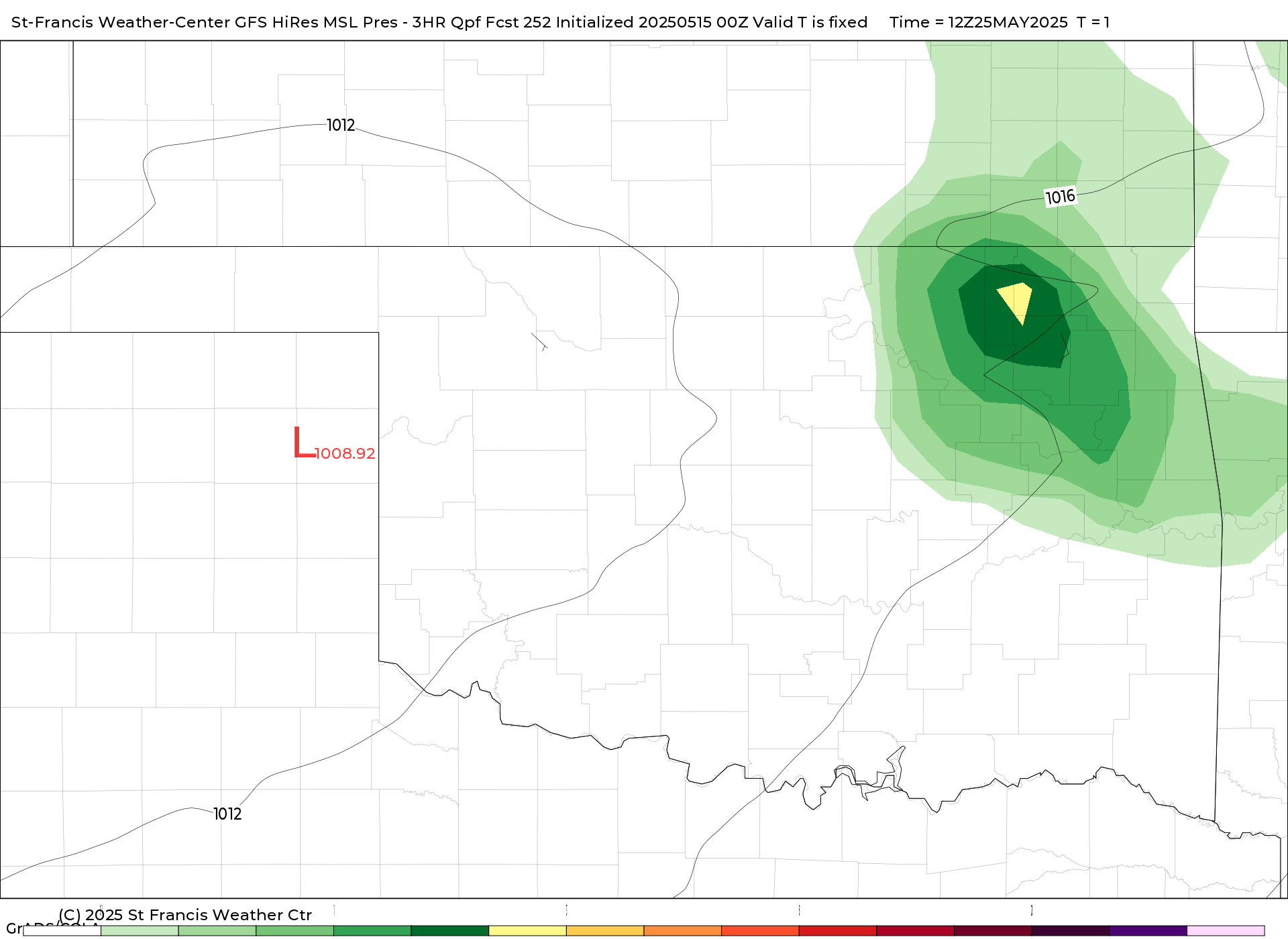Pick the violet purple legend swatch
The height and width of the screenshot is (939, 1288).
(1148, 931)
